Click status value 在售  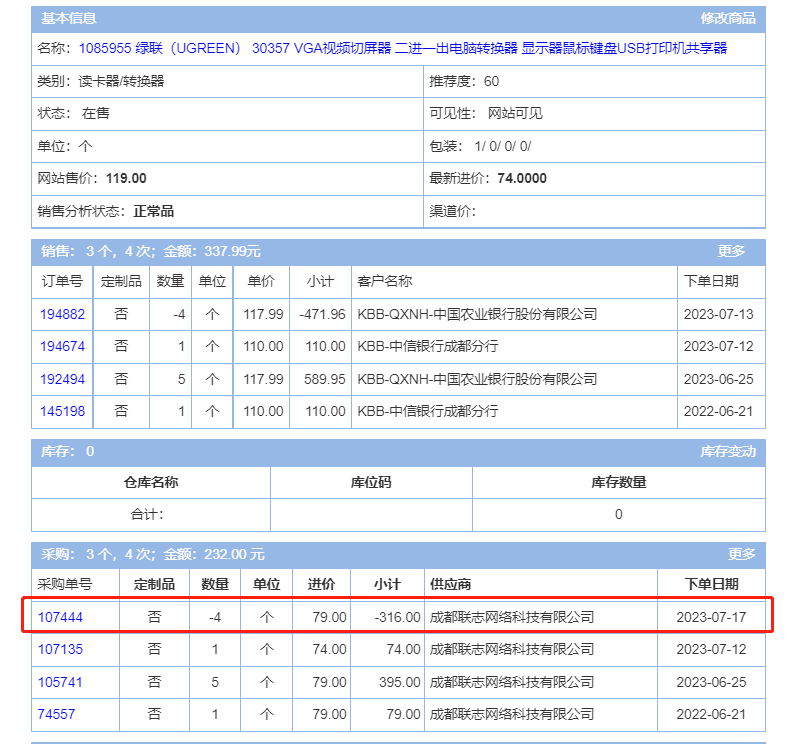click(96, 113)
